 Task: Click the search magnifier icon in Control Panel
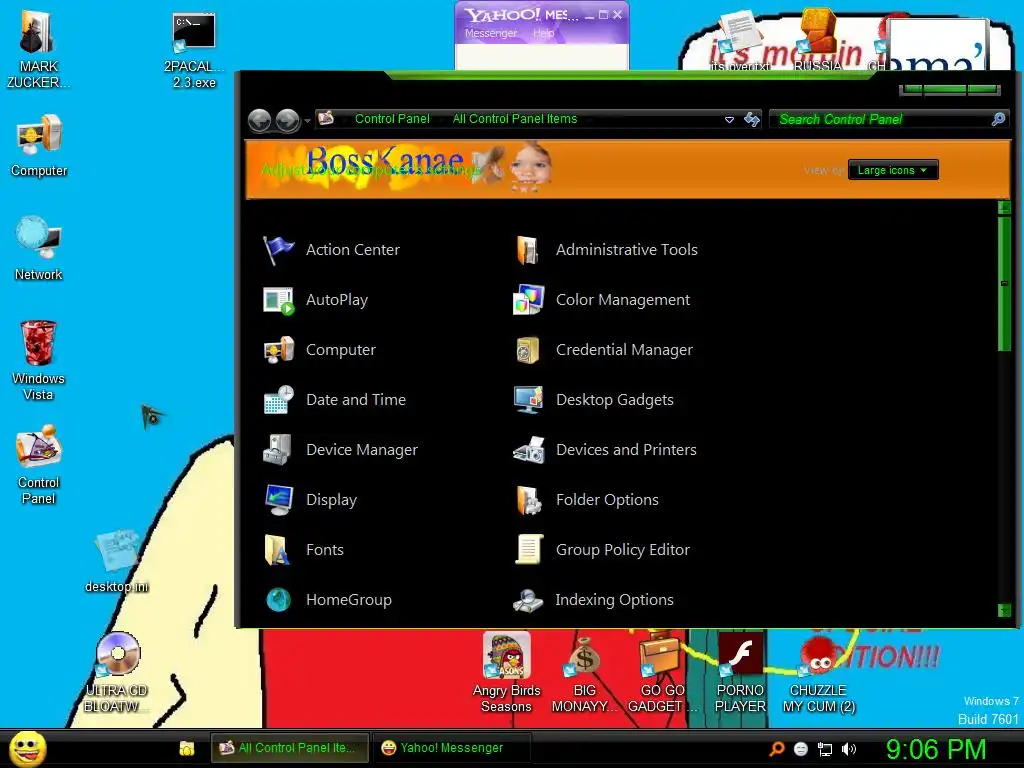tap(998, 120)
